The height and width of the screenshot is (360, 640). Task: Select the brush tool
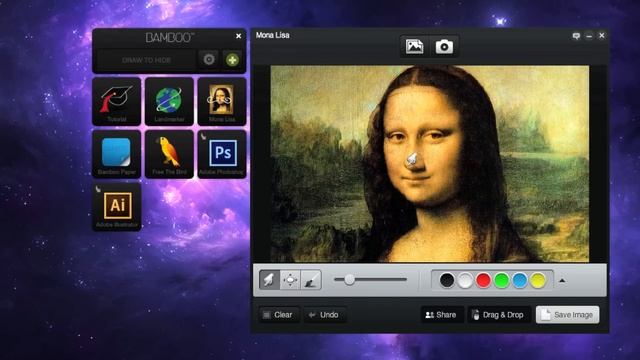click(311, 280)
